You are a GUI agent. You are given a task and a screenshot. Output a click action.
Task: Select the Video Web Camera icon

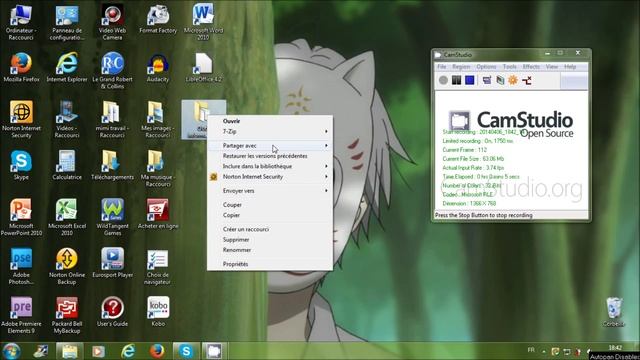pyautogui.click(x=112, y=22)
